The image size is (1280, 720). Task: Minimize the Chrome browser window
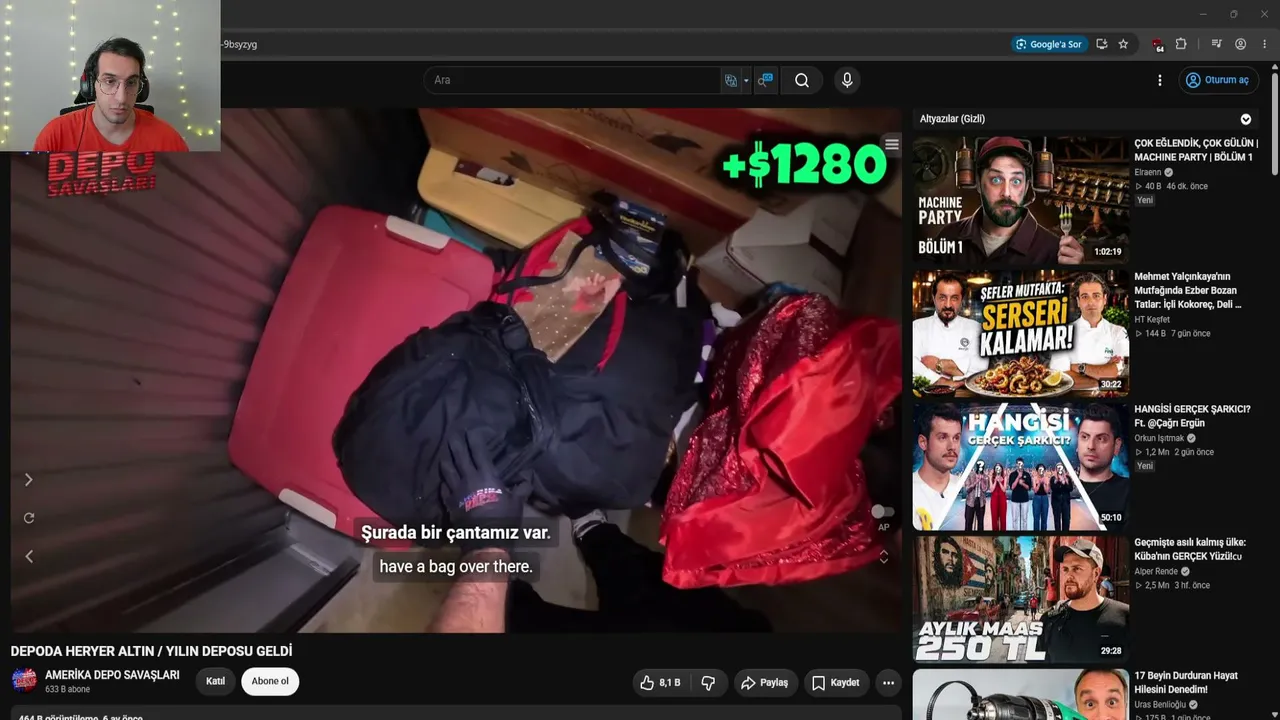click(x=1202, y=14)
